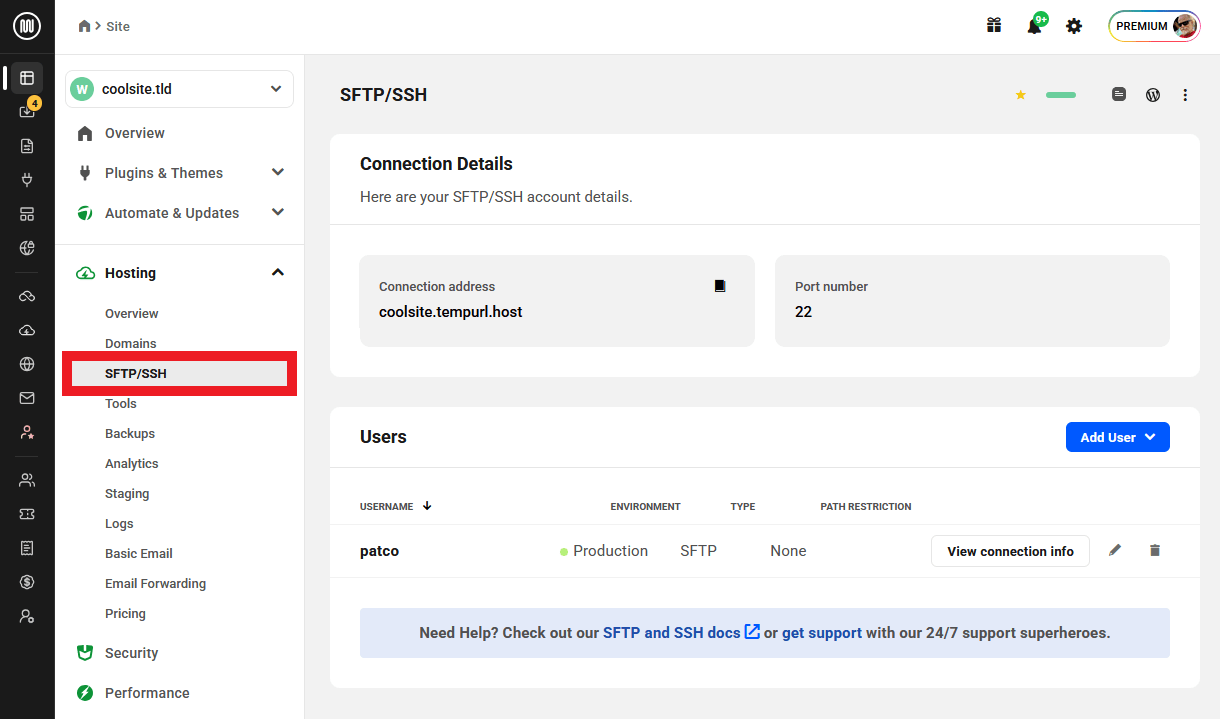Click the external link icon beside the SFTP docs link
This screenshot has width=1220, height=719.
coord(752,632)
